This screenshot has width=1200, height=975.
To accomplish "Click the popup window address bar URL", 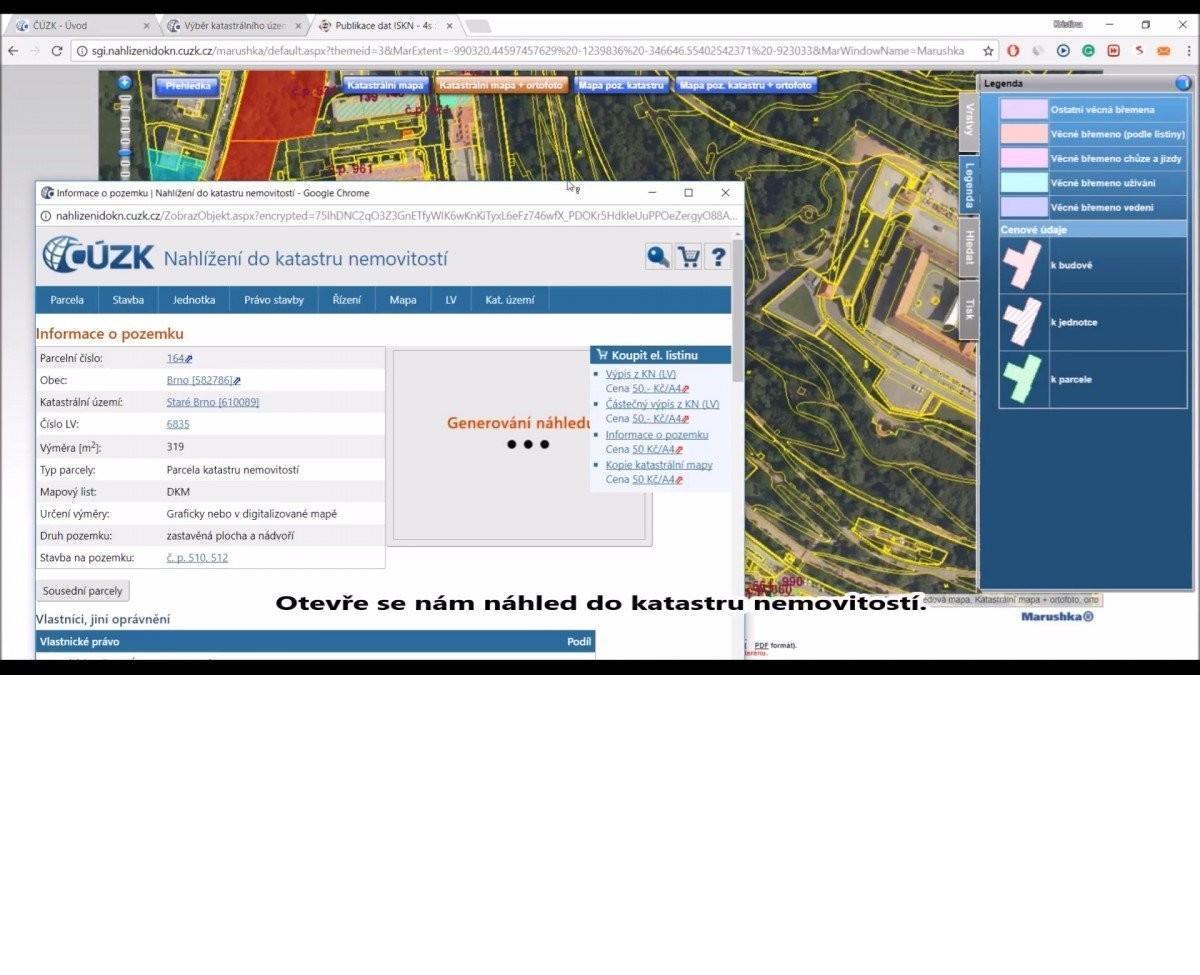I will point(397,215).
